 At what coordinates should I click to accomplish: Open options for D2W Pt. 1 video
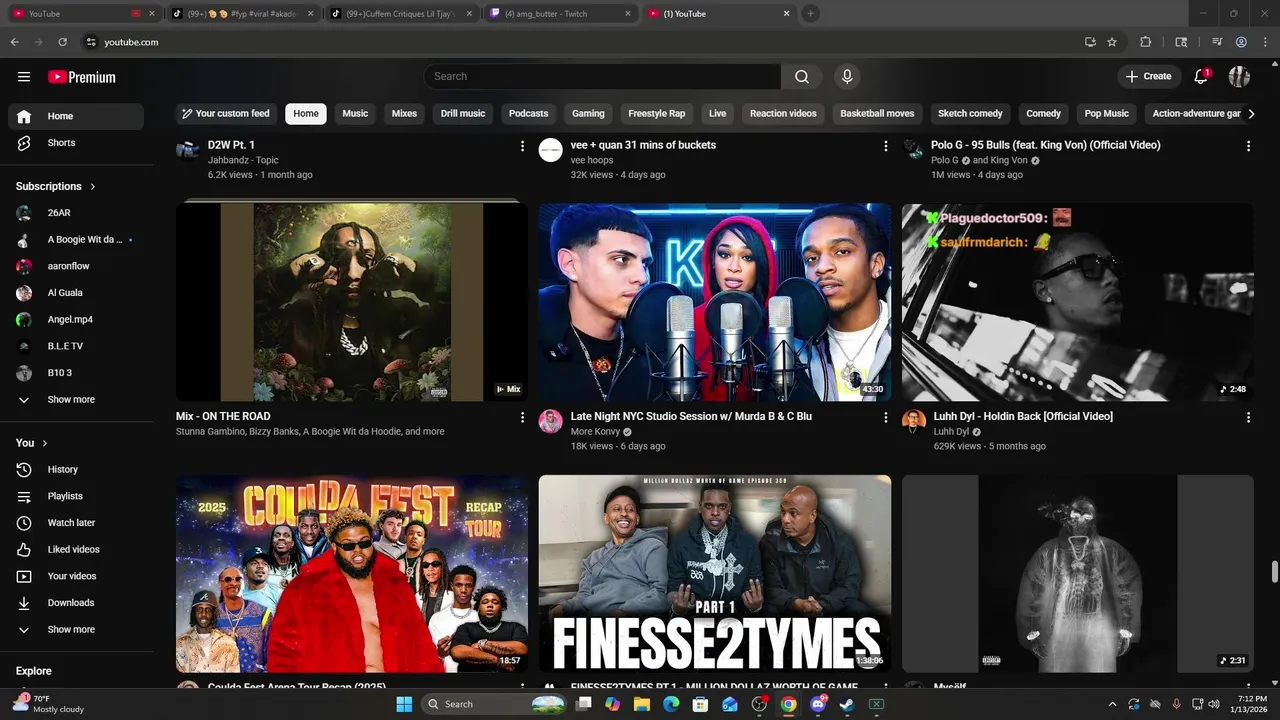tap(522, 146)
